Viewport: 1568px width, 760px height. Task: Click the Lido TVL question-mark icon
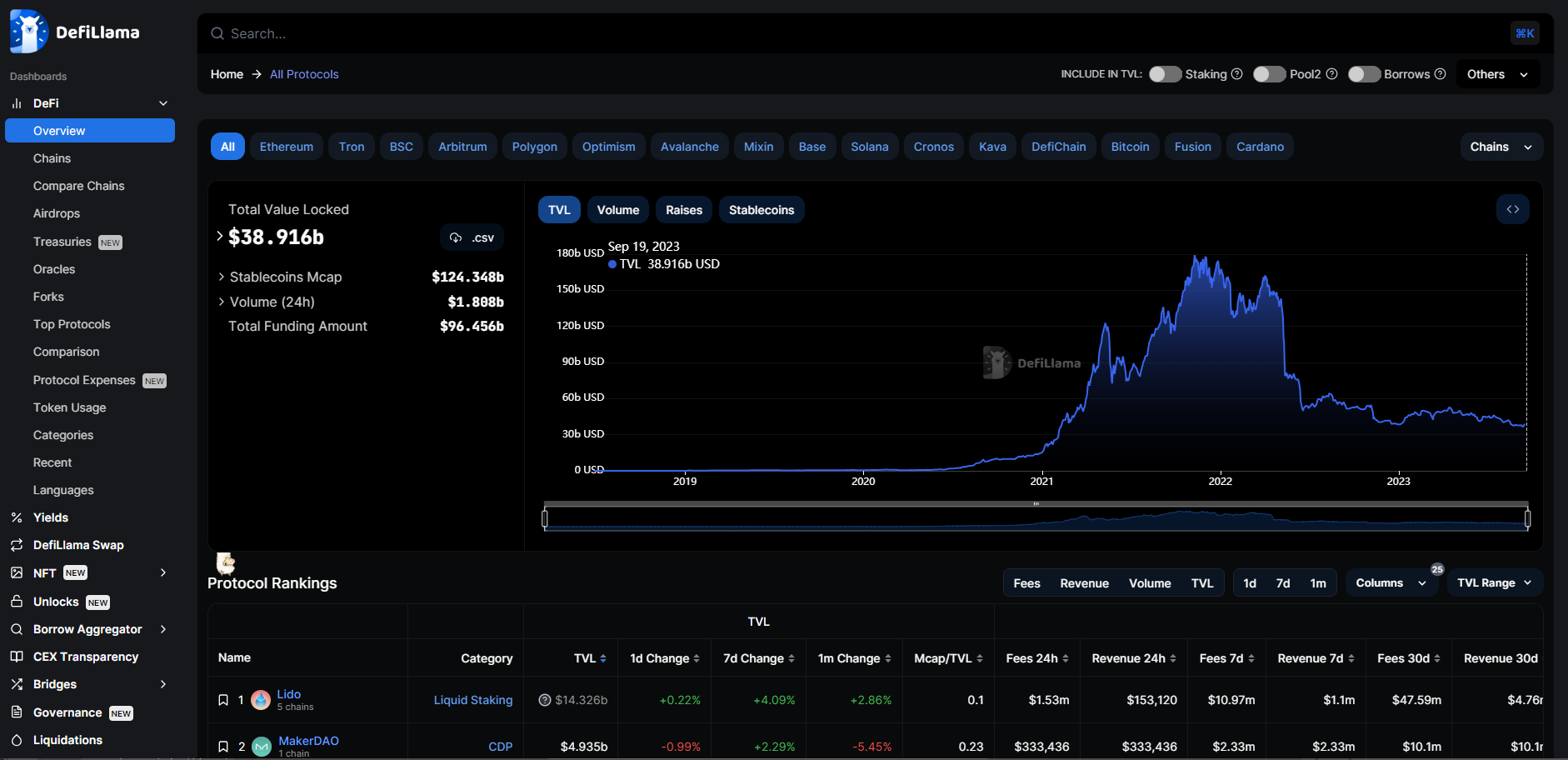click(545, 700)
